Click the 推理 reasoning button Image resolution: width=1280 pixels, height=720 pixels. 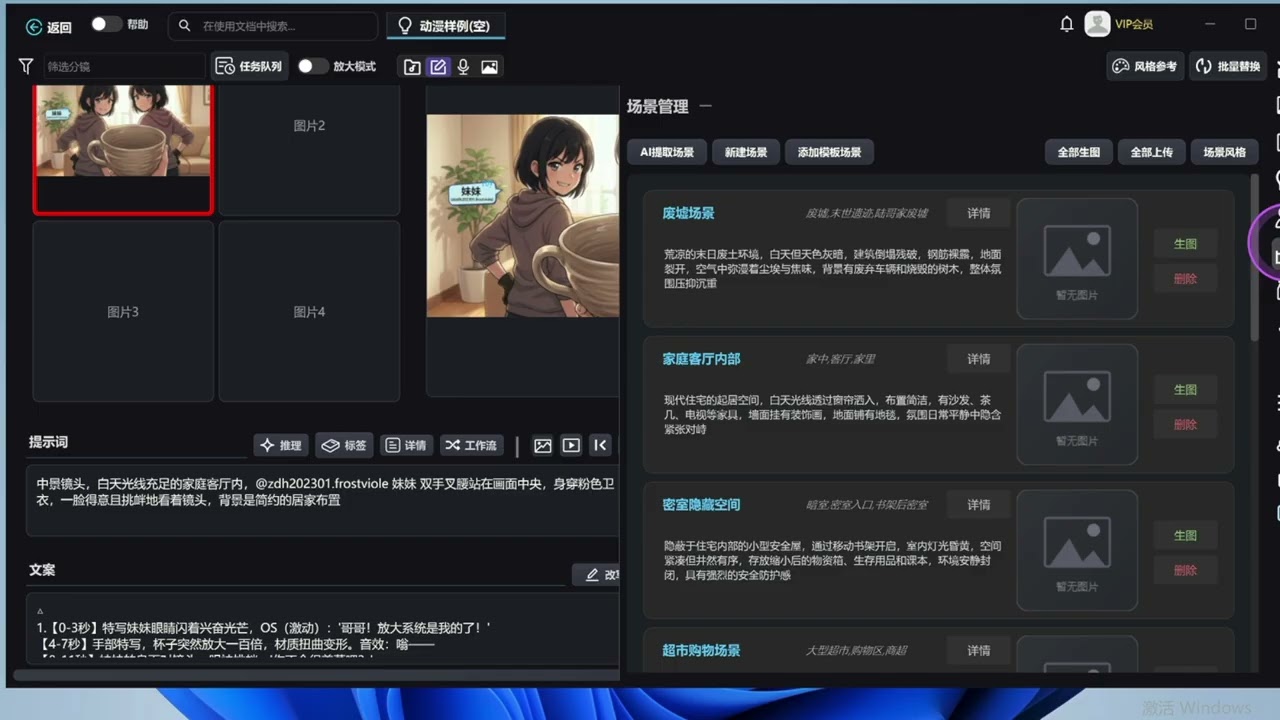pos(281,445)
